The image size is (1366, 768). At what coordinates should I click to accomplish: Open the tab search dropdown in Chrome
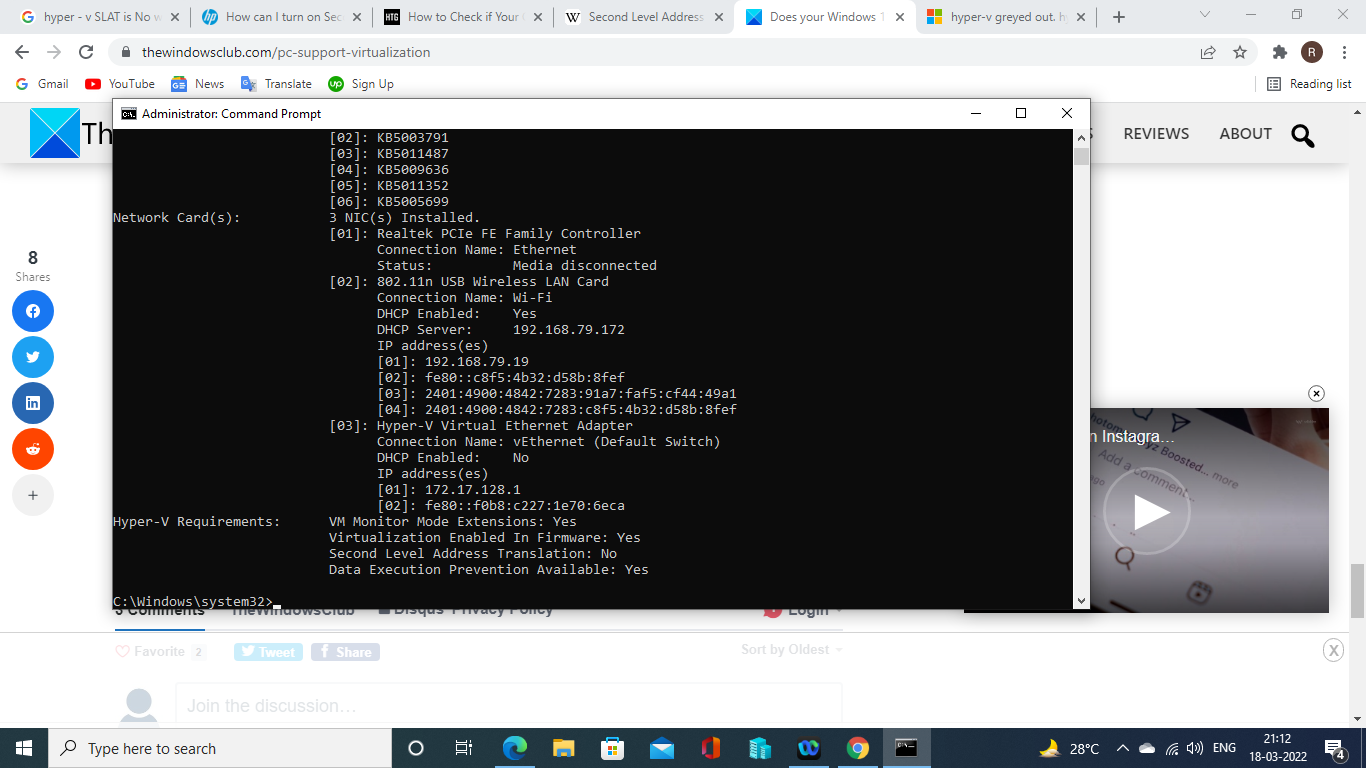pyautogui.click(x=1205, y=15)
